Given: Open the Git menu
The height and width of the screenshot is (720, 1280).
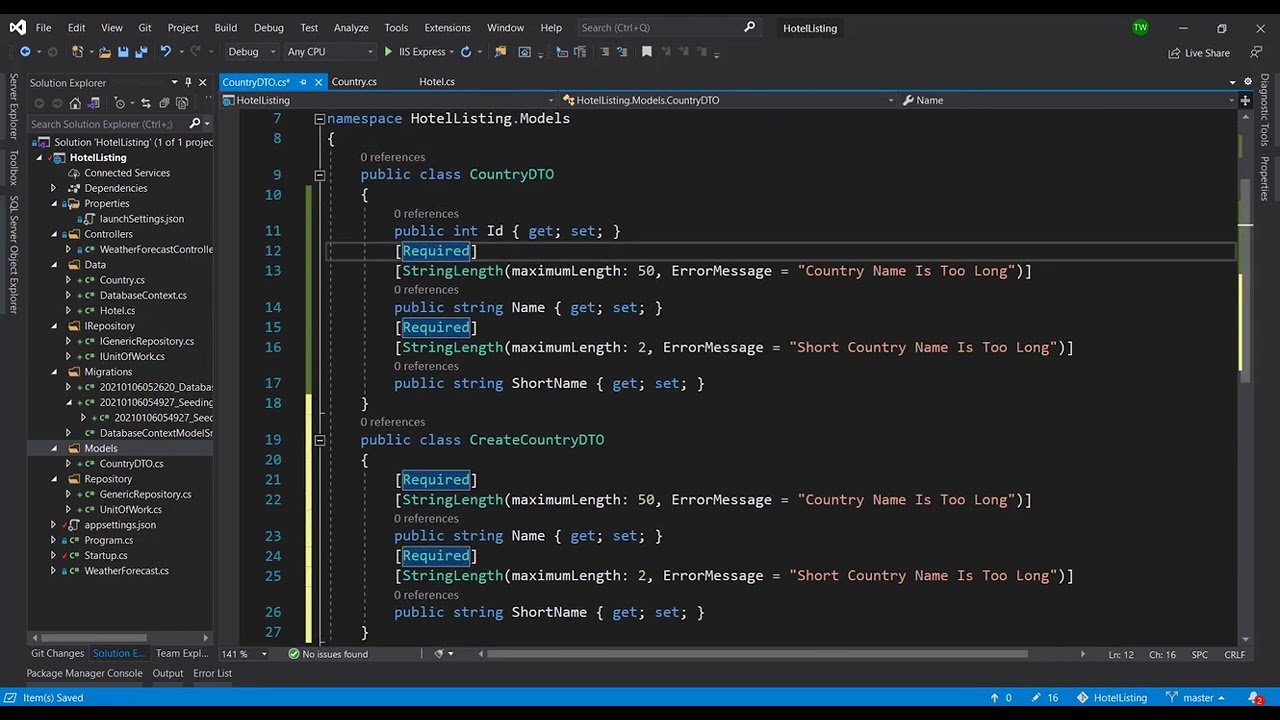Looking at the screenshot, I should [x=145, y=27].
